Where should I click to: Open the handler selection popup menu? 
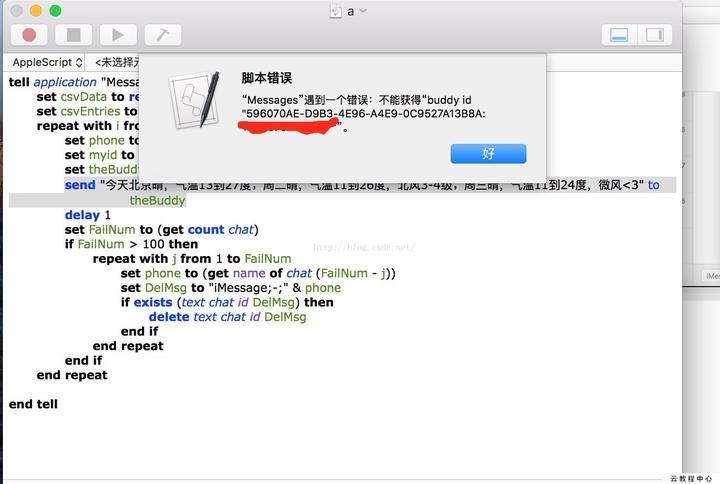click(116, 62)
